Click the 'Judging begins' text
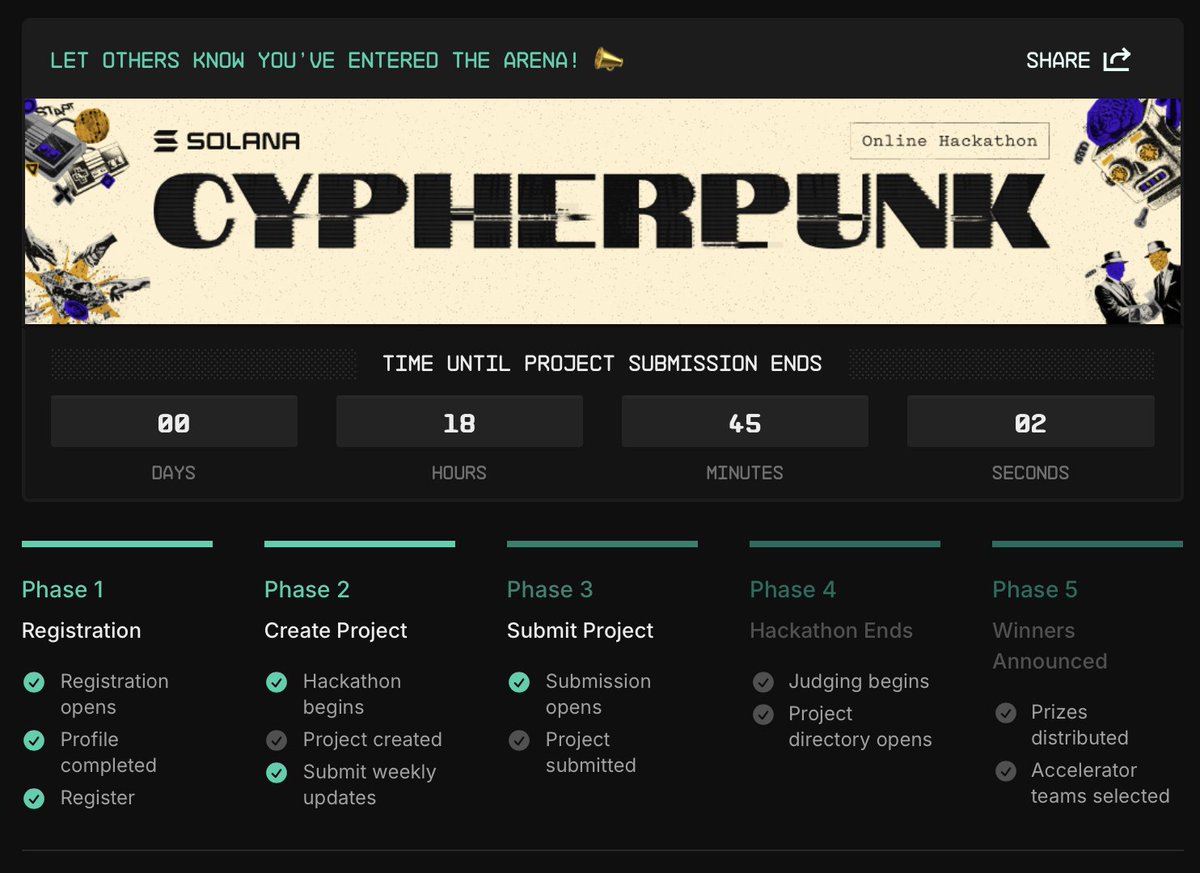This screenshot has width=1200, height=873. tap(859, 682)
